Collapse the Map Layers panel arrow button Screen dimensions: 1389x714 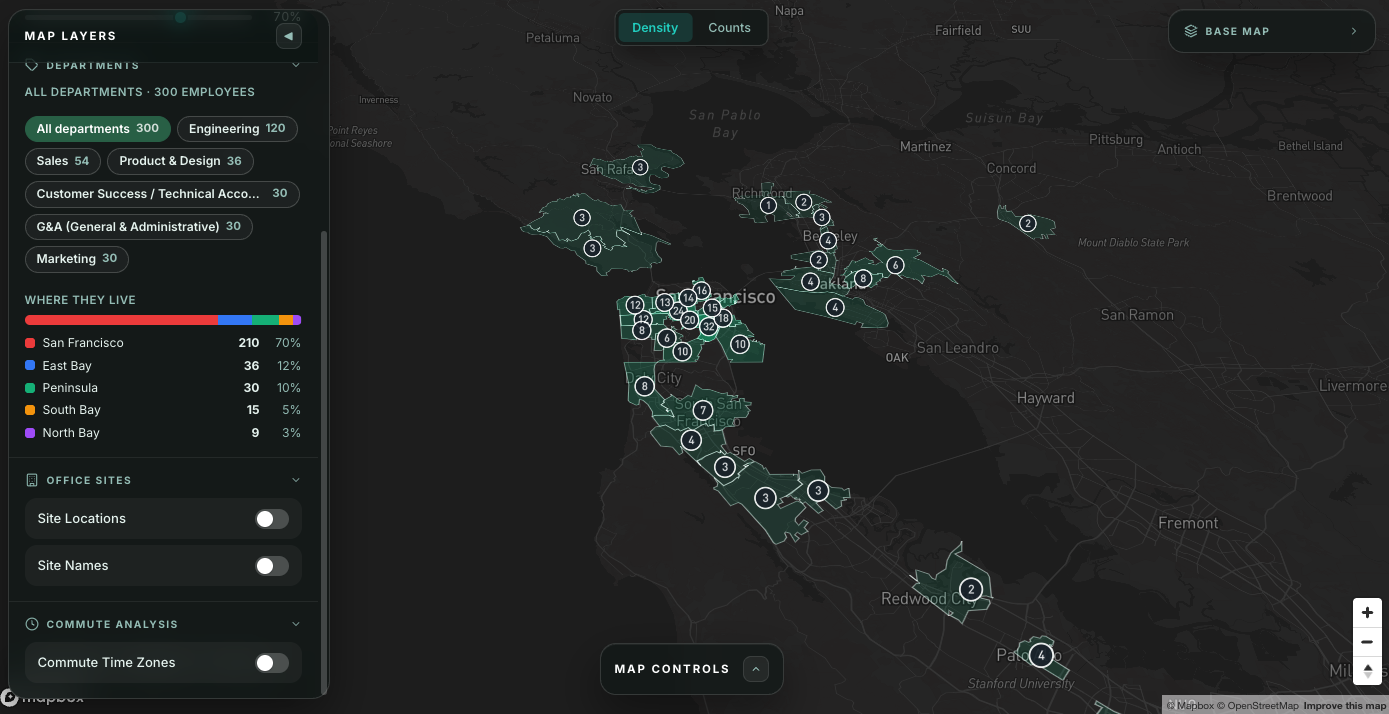click(289, 36)
